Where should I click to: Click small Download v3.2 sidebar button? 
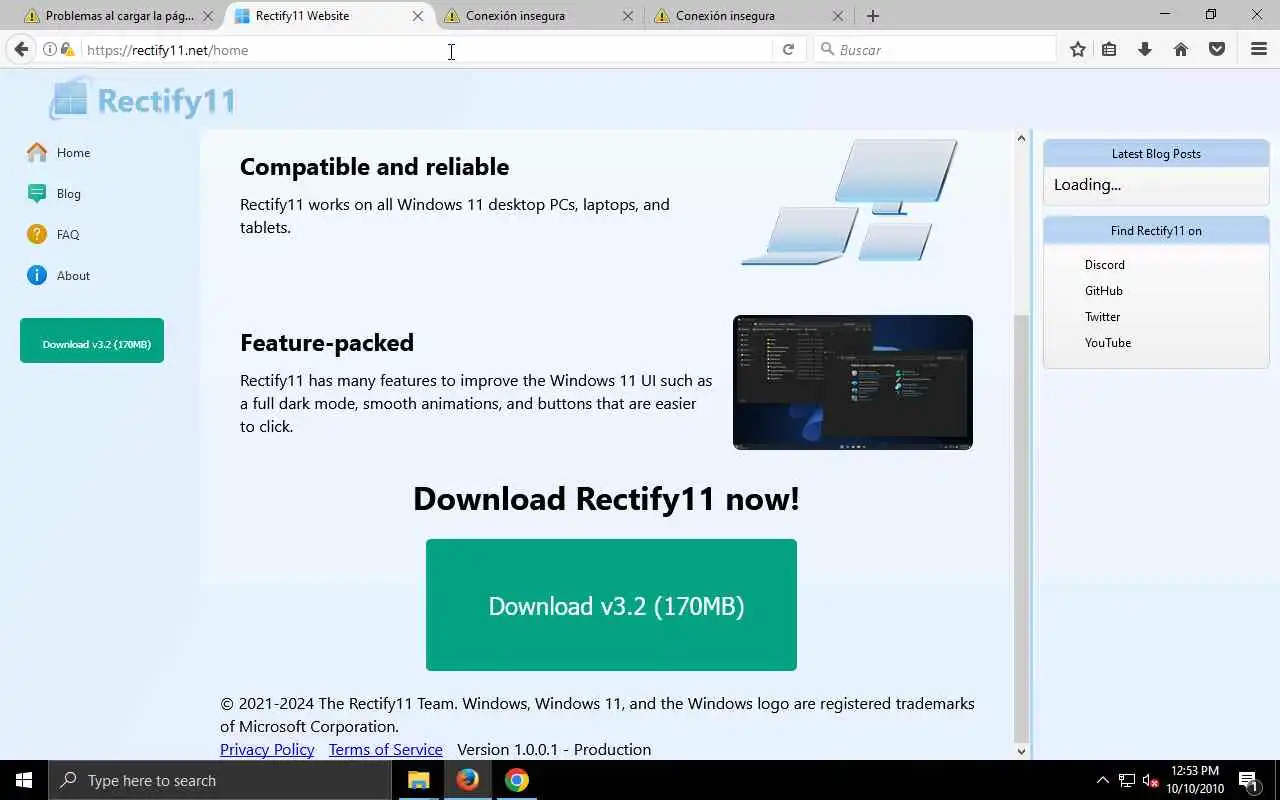click(92, 341)
